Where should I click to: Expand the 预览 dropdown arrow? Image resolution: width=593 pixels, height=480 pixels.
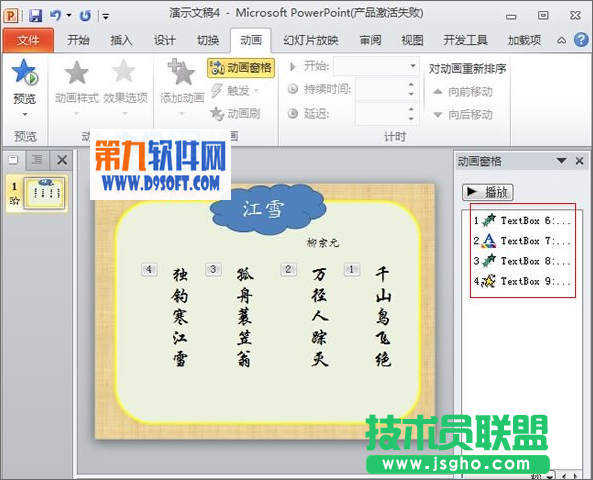[25, 114]
